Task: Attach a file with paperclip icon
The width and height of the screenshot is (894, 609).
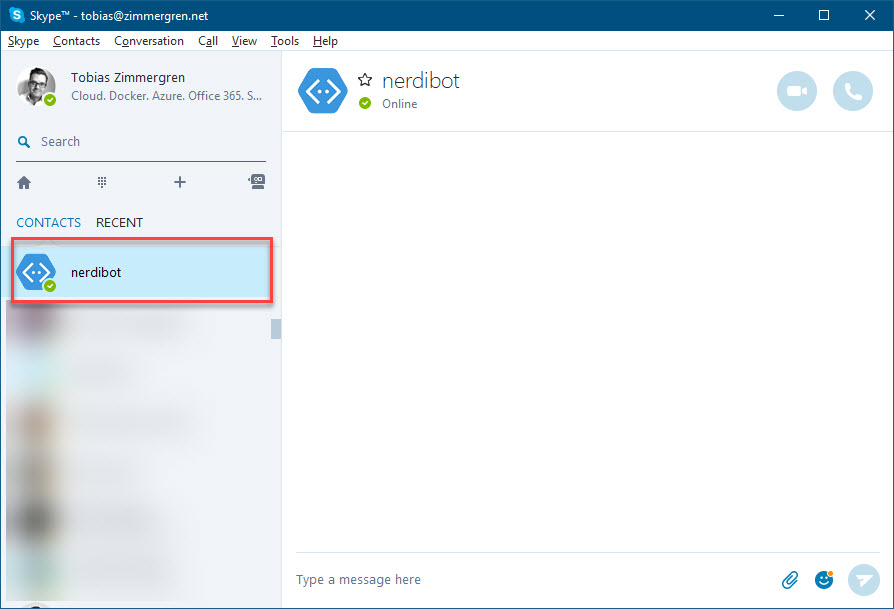Action: pos(790,580)
